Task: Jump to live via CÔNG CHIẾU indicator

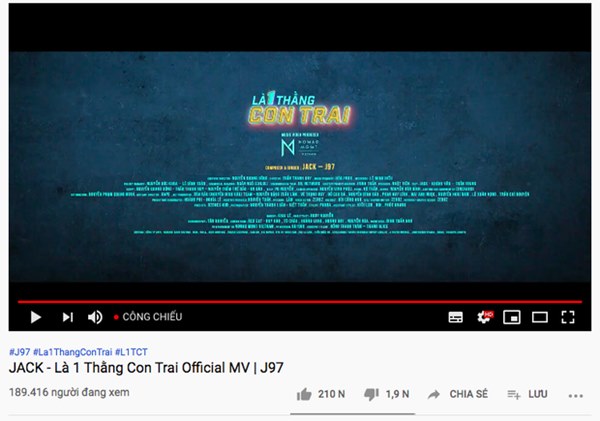Action: click(x=148, y=317)
